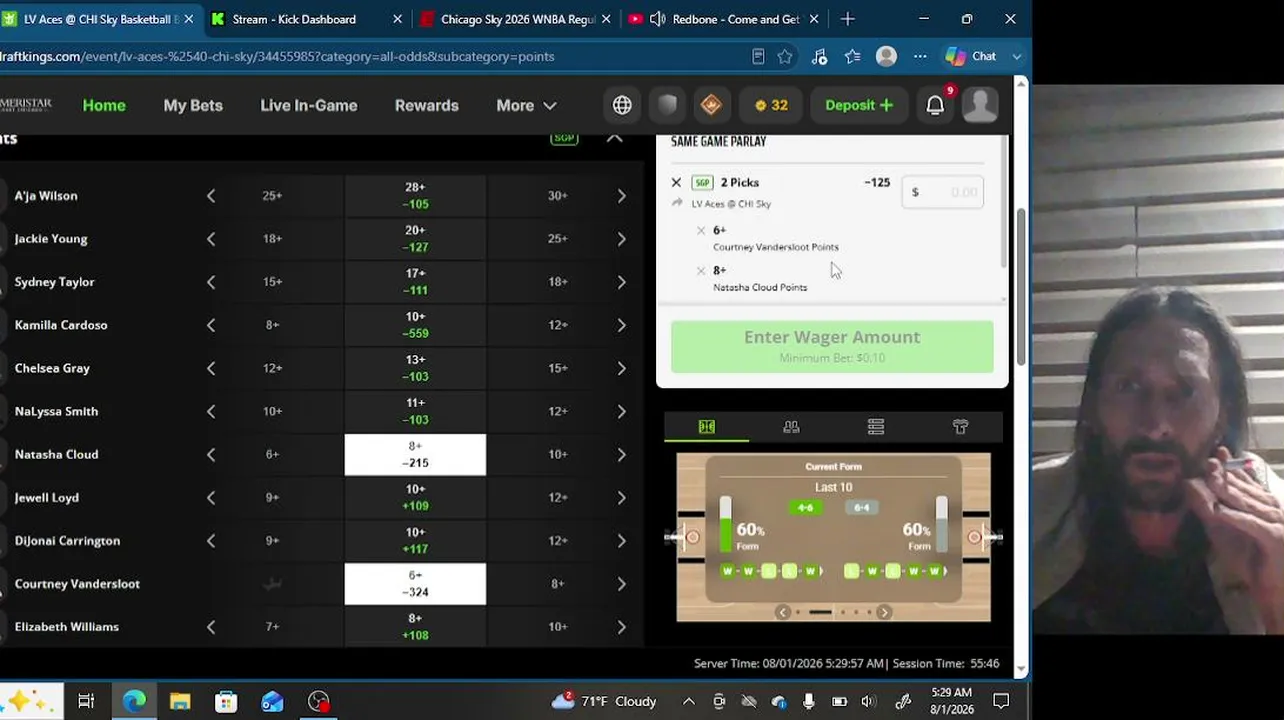Select DiJonai Carrington 10+ points at +117
The height and width of the screenshot is (720, 1284).
coord(416,540)
